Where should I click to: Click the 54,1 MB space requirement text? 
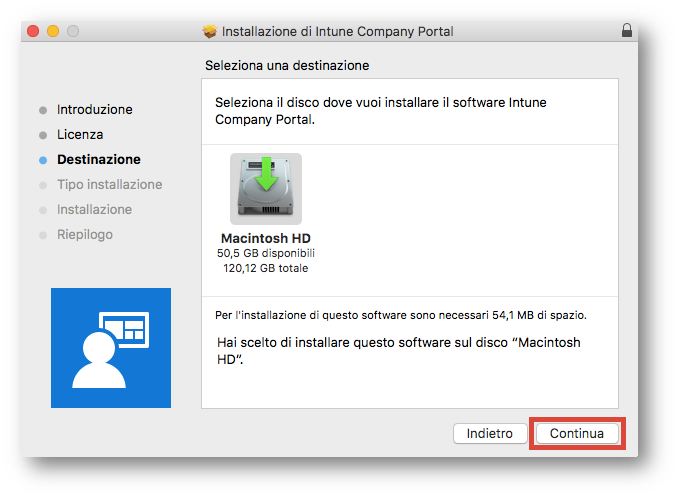pos(401,315)
